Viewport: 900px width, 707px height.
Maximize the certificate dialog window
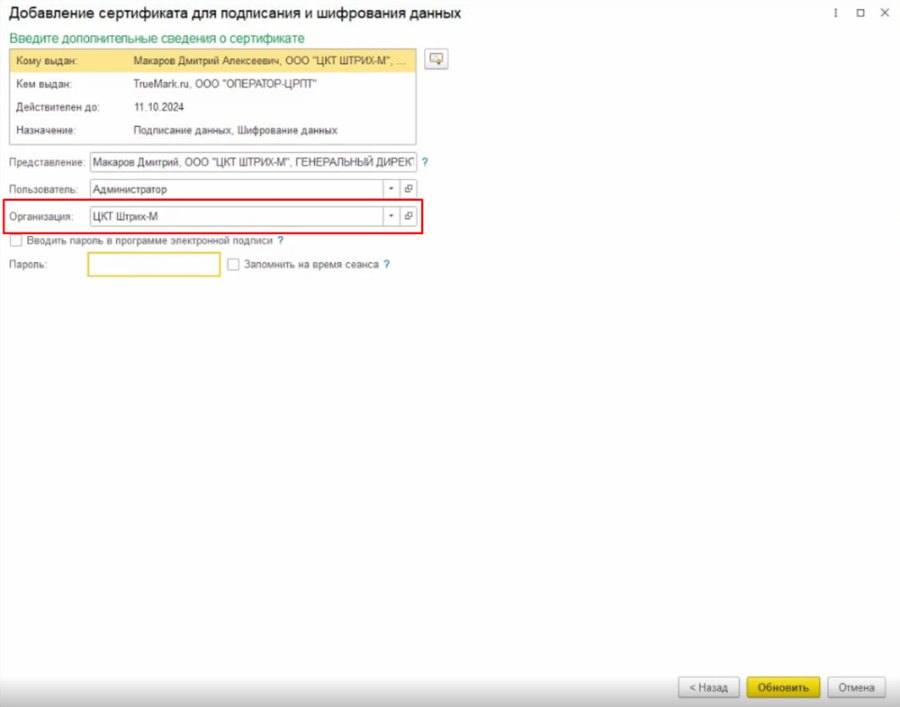[860, 13]
